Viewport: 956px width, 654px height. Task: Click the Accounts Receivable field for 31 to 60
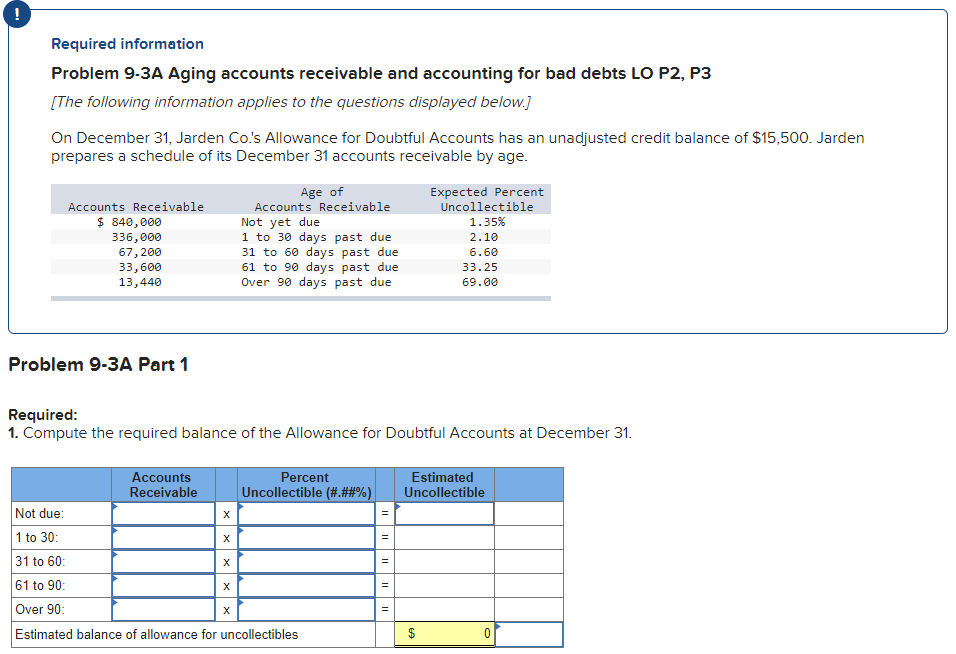pos(161,561)
